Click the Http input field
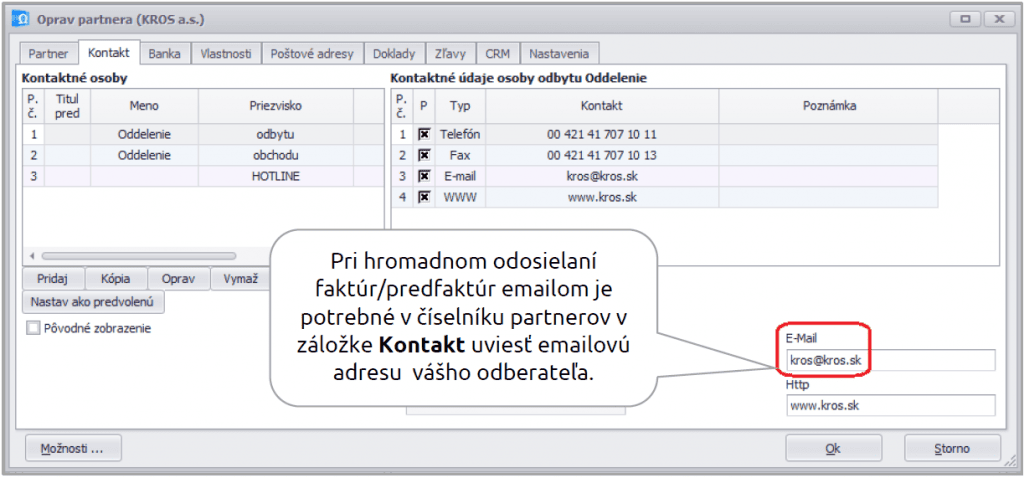The width and height of the screenshot is (1024, 478). [890, 405]
